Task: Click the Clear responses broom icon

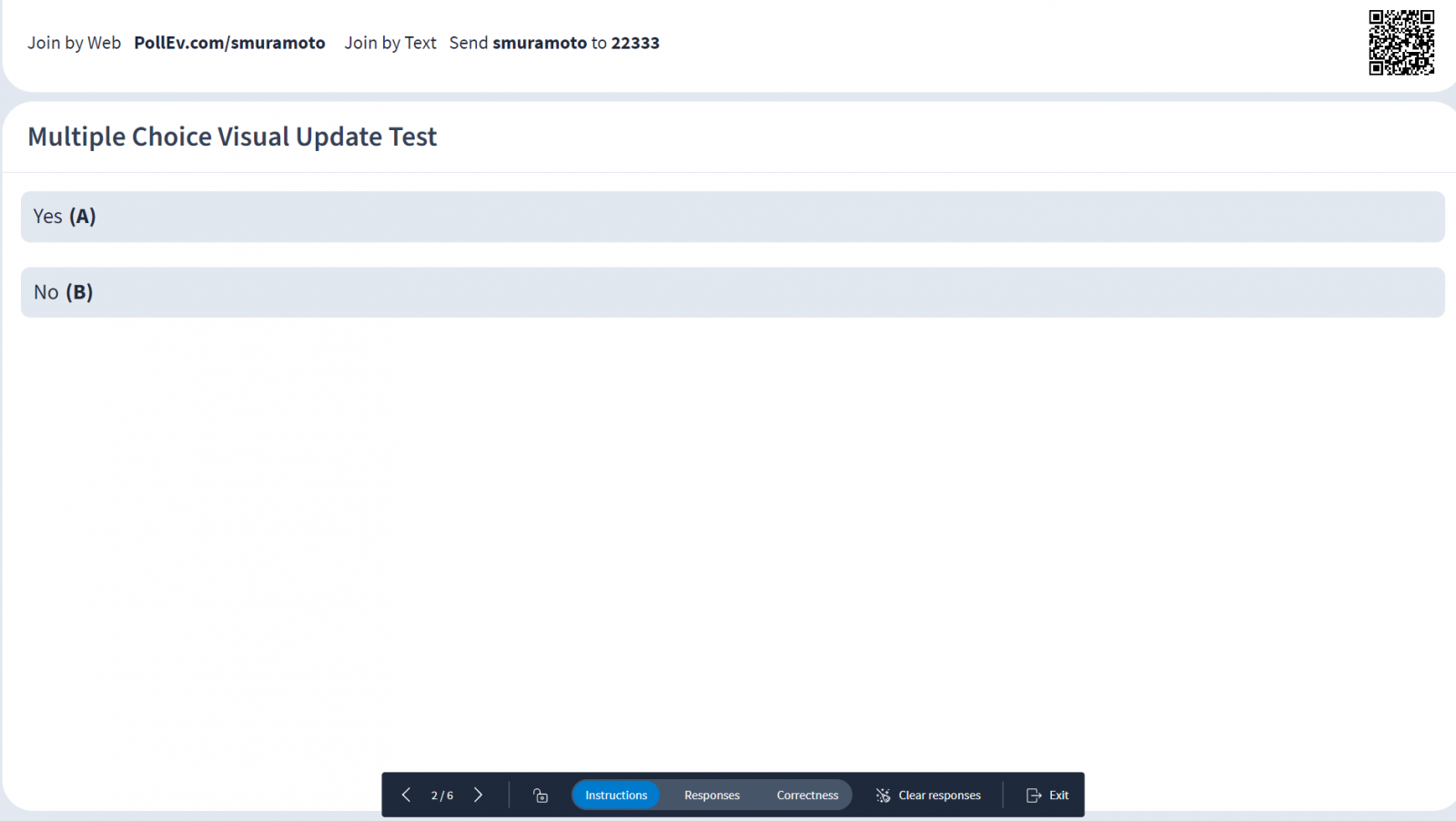Action: point(881,795)
